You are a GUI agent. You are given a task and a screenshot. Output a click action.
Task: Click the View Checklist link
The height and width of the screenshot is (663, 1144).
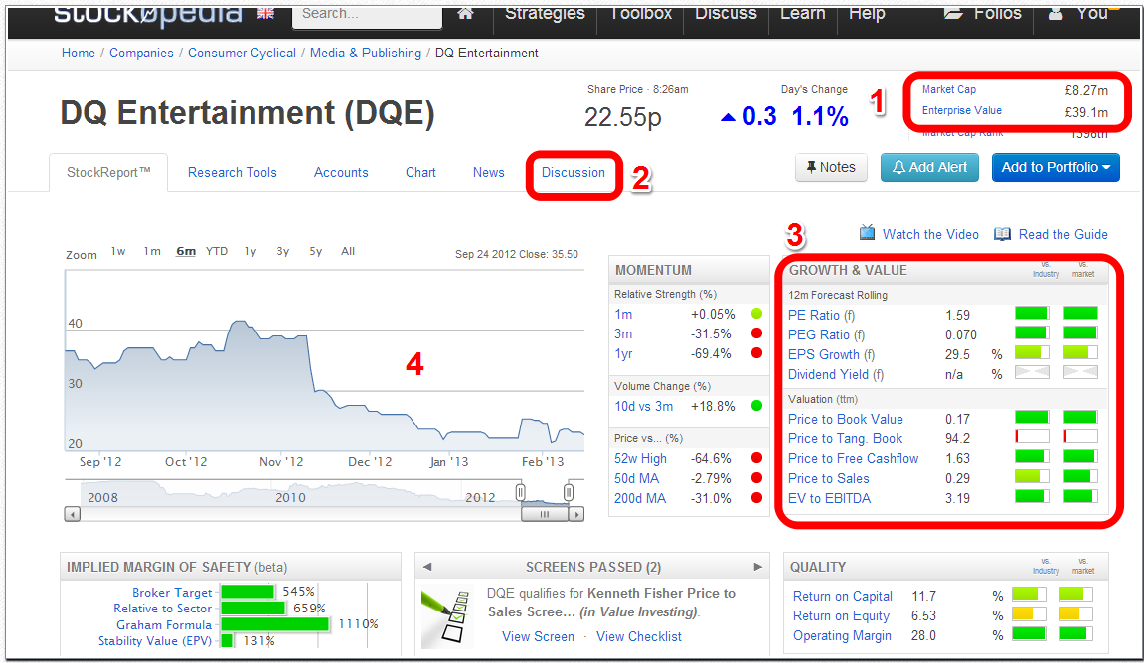click(639, 636)
